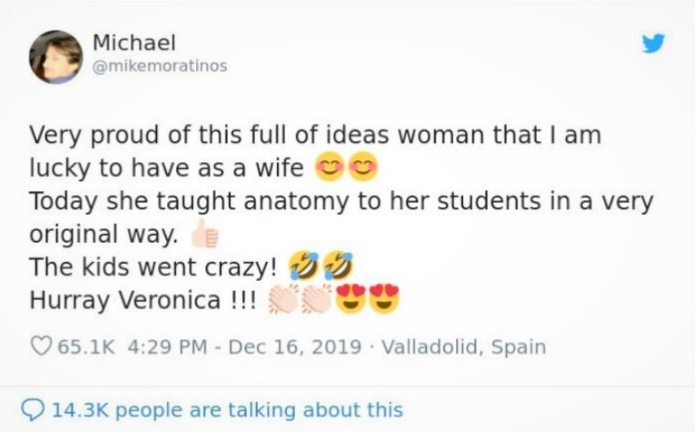Click the first blushing smile emoji after 'wife'

coord(328,165)
